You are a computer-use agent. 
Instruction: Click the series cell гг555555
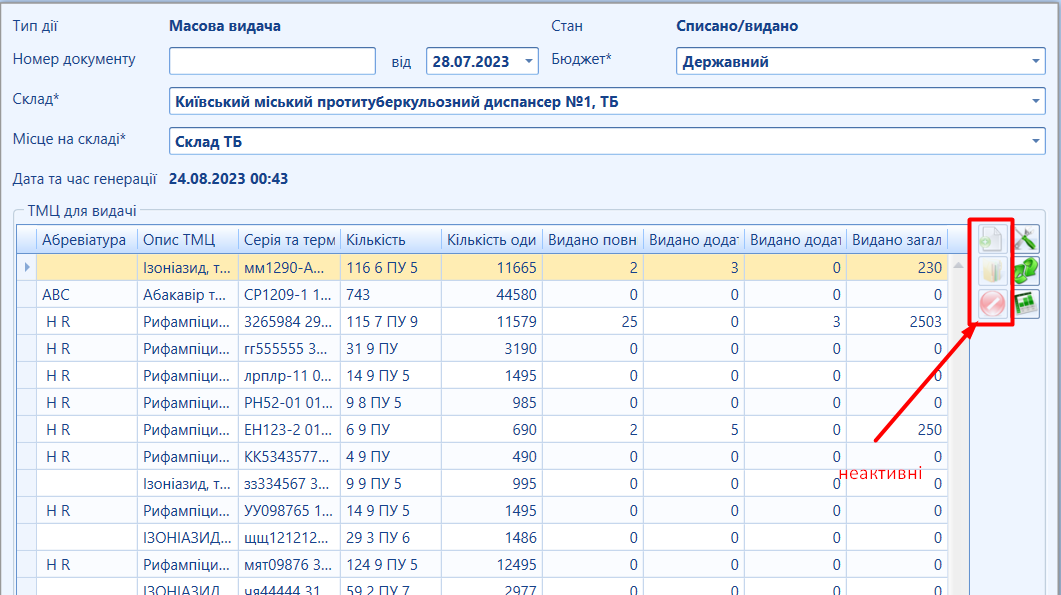(289, 349)
